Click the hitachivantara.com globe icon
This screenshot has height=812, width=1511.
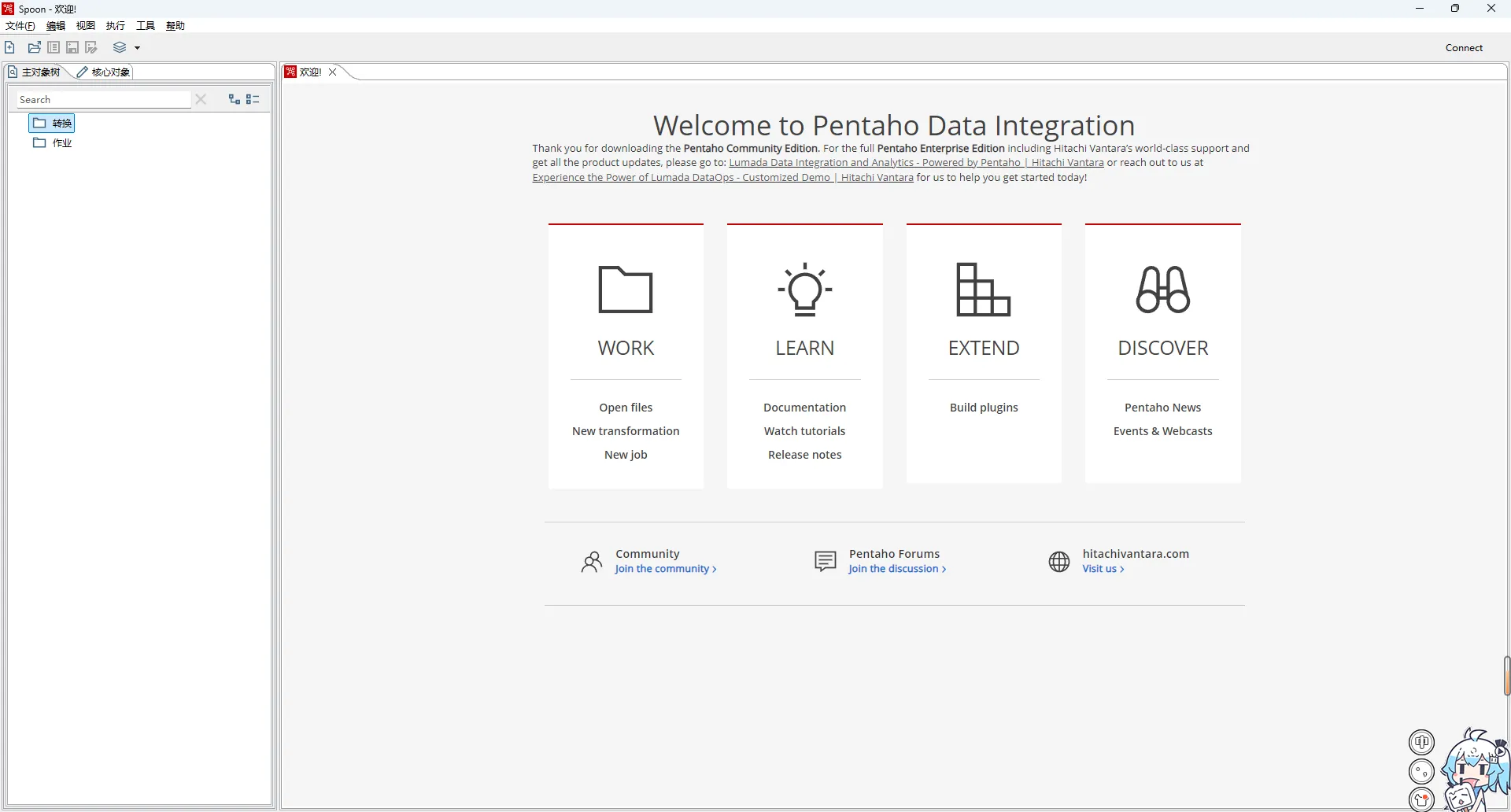(1059, 562)
